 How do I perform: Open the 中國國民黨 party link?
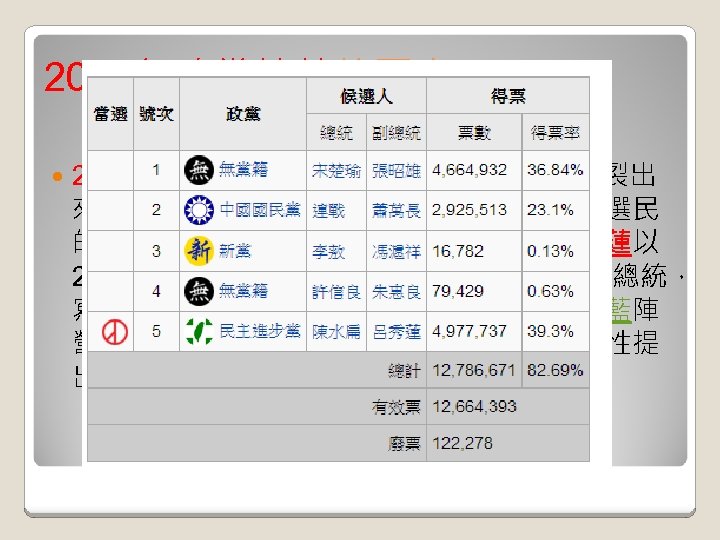click(x=260, y=210)
